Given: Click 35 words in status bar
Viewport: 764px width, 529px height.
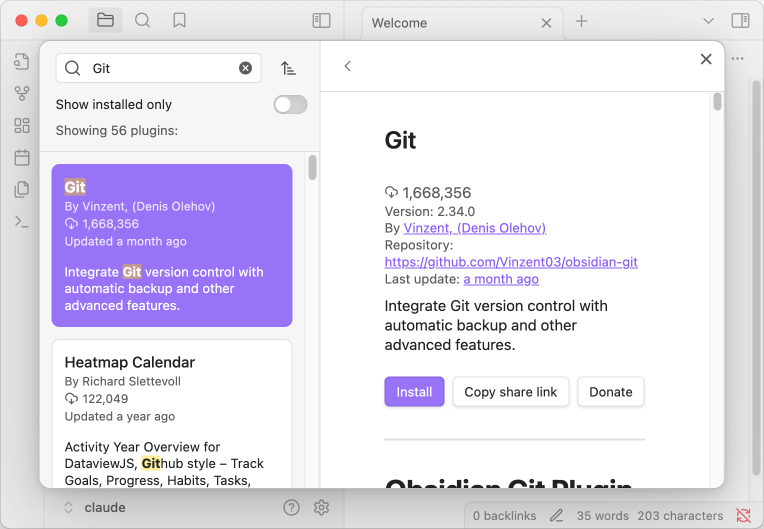Looking at the screenshot, I should point(603,515).
